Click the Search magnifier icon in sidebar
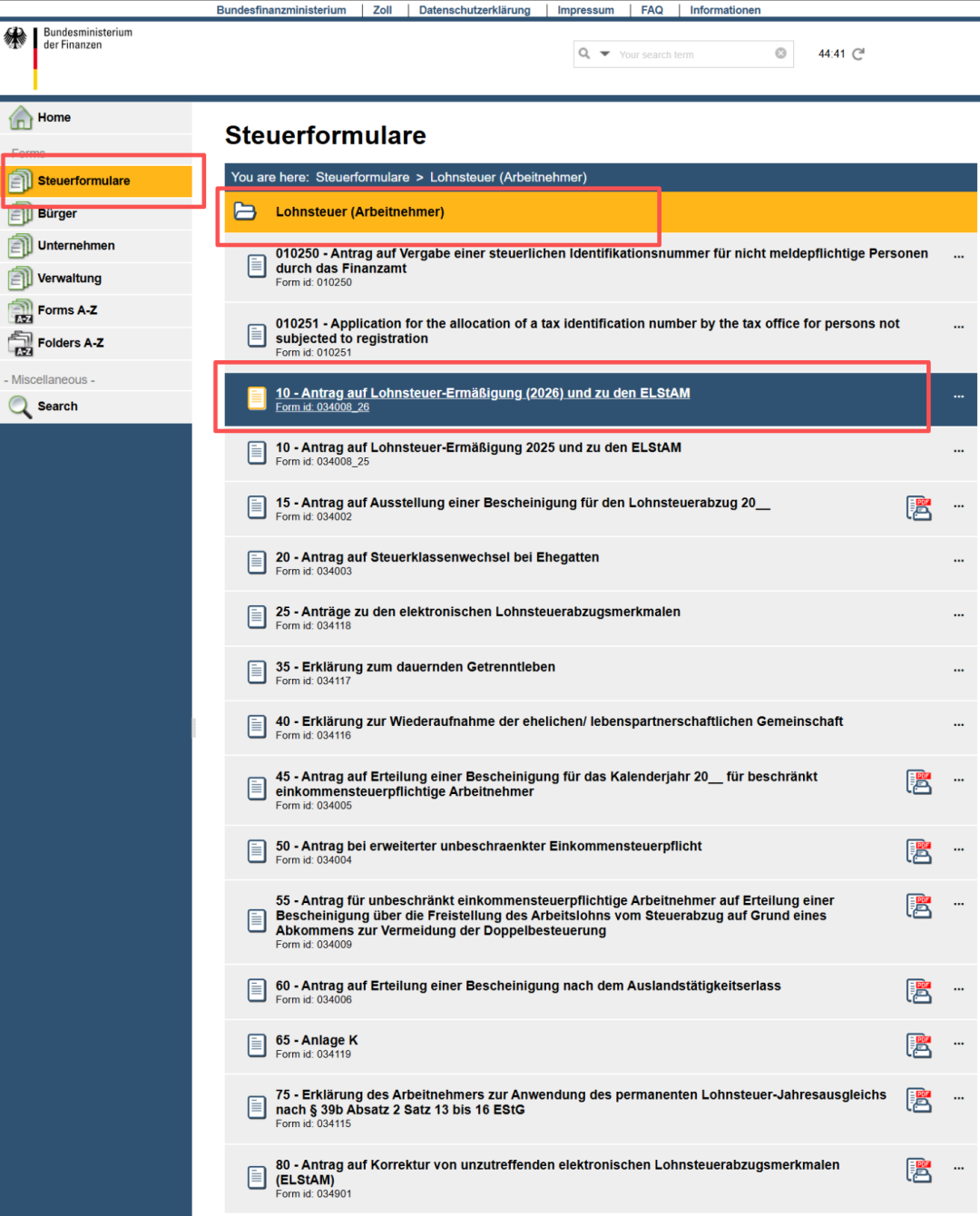980x1216 pixels. pos(20,407)
